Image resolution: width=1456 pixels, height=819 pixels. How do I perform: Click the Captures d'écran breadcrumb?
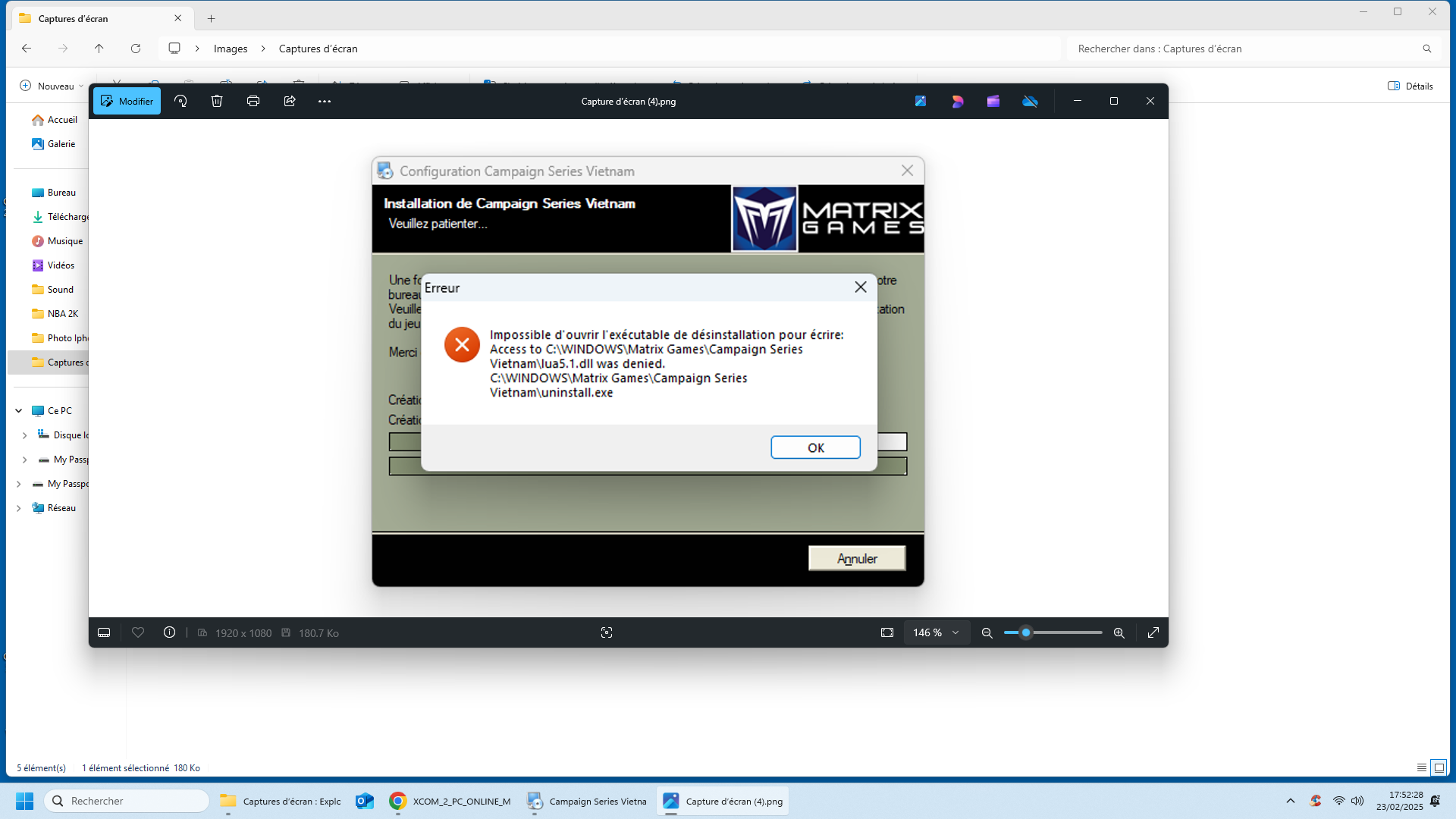(x=318, y=49)
